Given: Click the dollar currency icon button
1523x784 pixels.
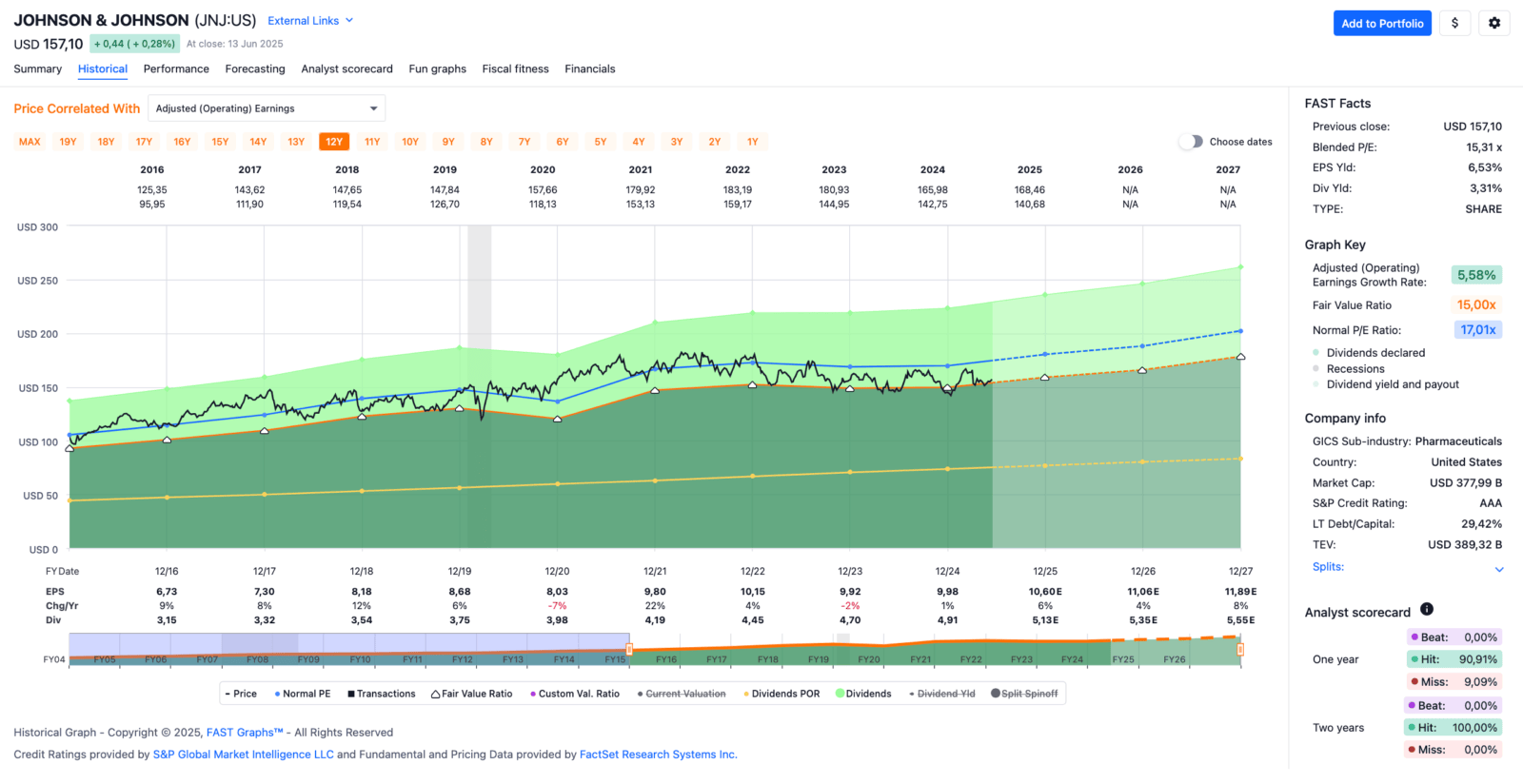Looking at the screenshot, I should (x=1454, y=23).
